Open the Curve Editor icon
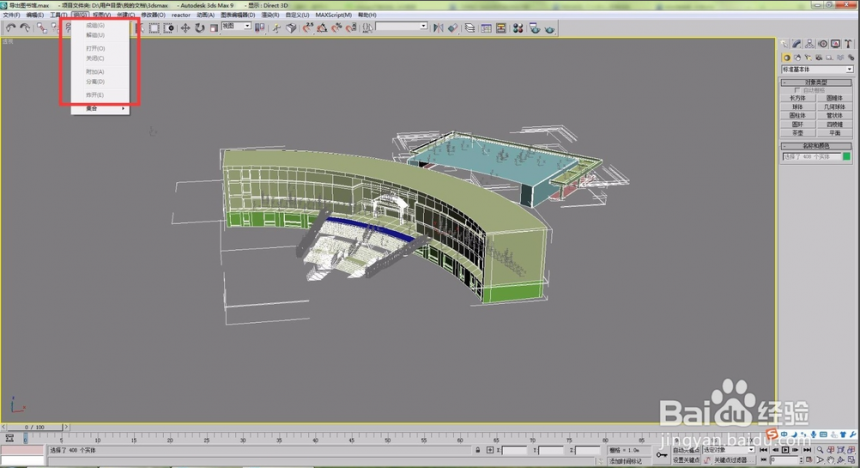 tap(486, 28)
